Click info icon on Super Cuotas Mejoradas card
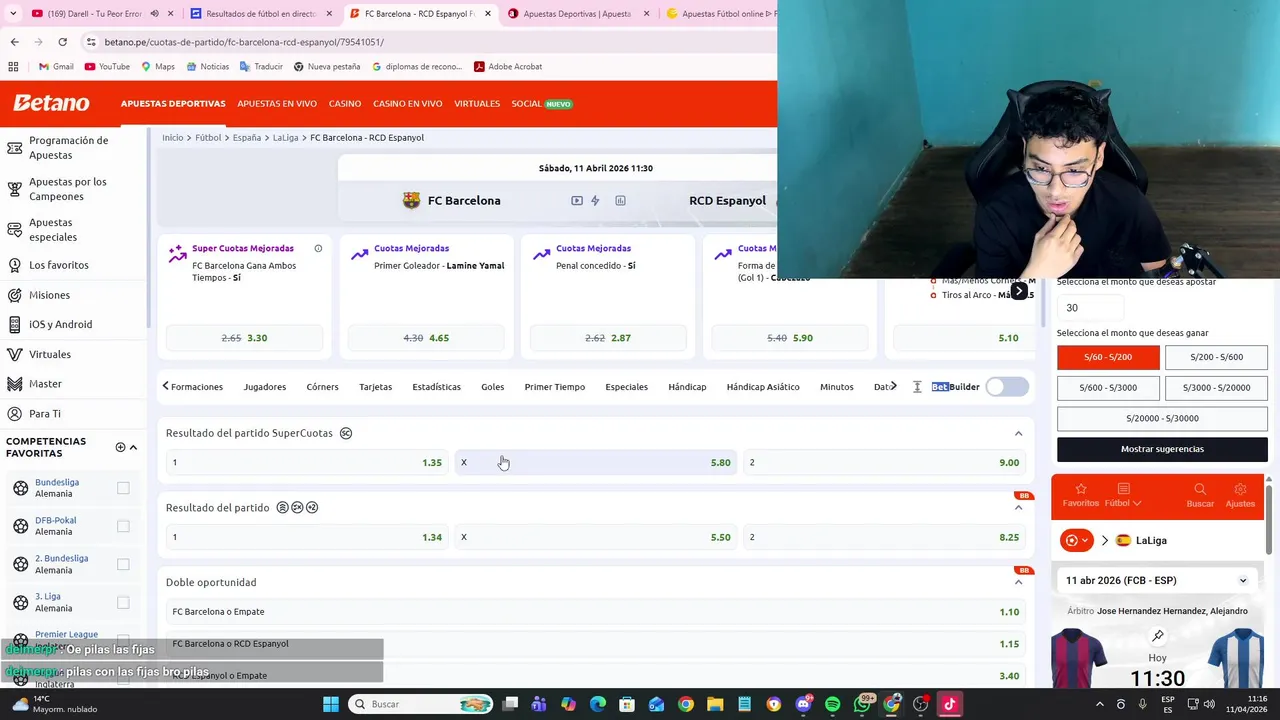The width and height of the screenshot is (1280, 720). coord(318,248)
